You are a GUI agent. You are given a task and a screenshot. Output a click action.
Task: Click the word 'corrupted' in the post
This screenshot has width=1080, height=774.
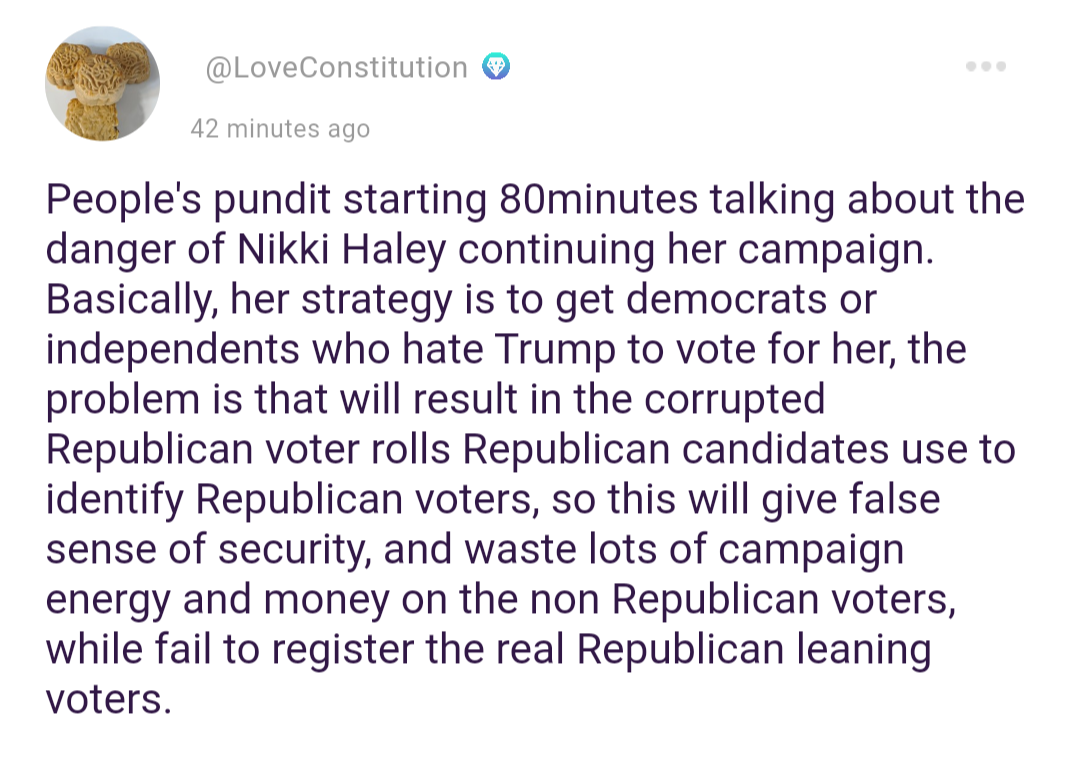pos(734,400)
